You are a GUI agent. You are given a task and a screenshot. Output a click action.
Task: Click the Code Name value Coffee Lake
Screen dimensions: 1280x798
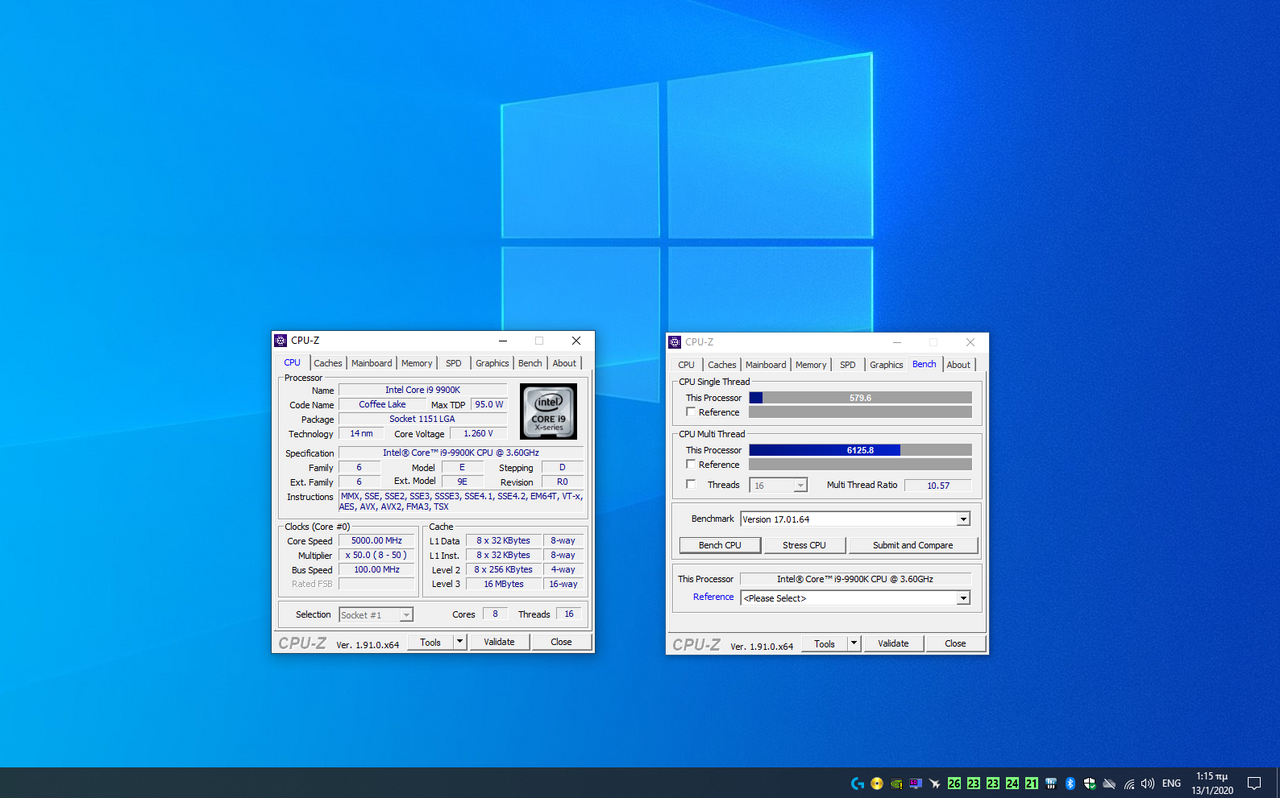(383, 405)
